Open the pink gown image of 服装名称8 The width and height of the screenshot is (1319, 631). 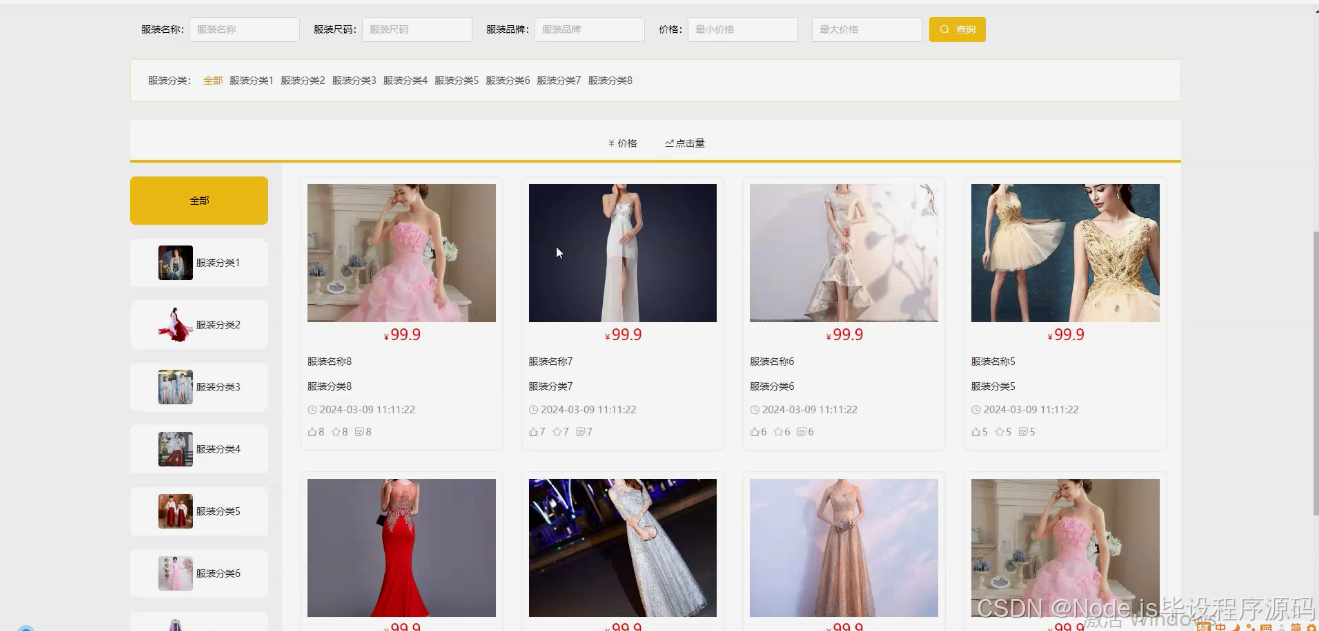point(401,253)
